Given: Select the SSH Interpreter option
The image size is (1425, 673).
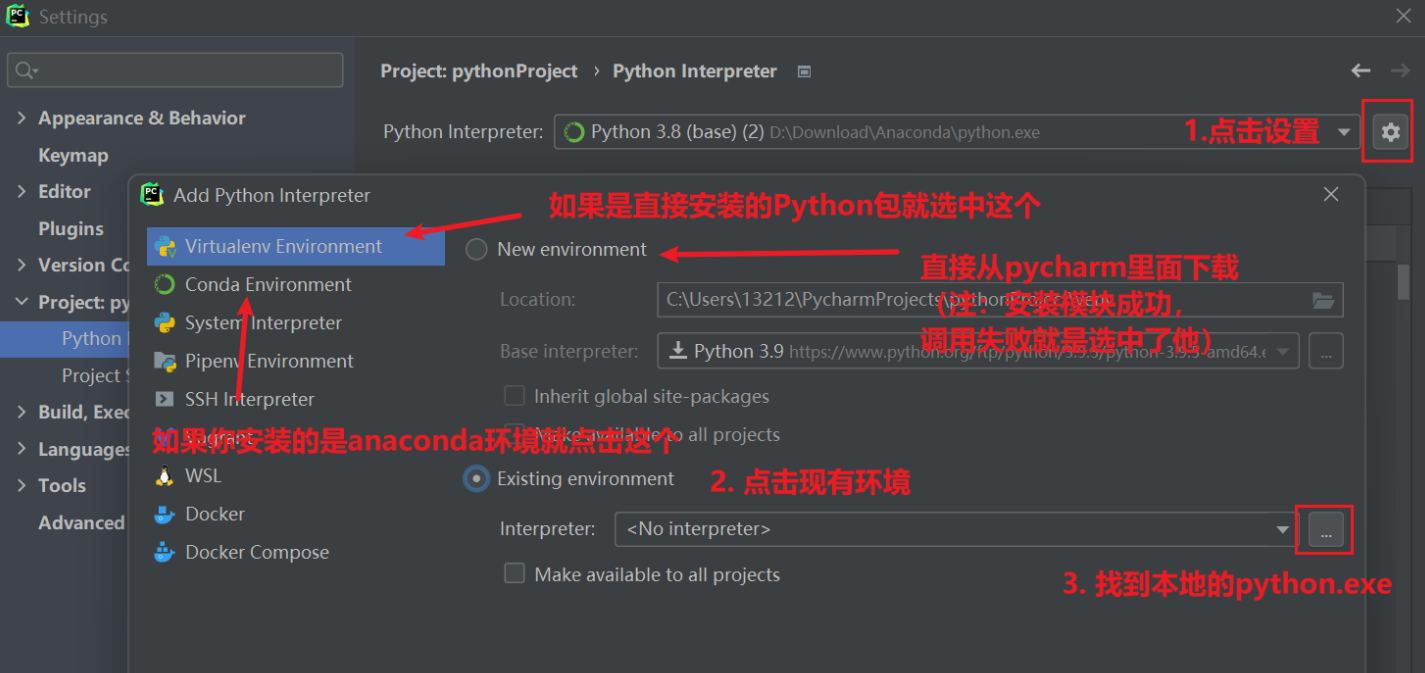Looking at the screenshot, I should point(248,399).
